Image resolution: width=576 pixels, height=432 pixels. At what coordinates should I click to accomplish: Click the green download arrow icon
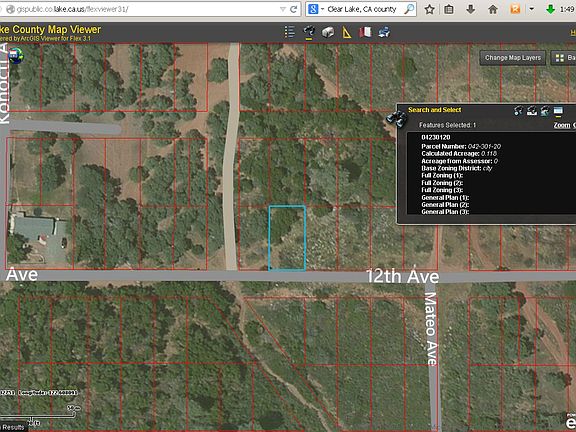coord(550,9)
